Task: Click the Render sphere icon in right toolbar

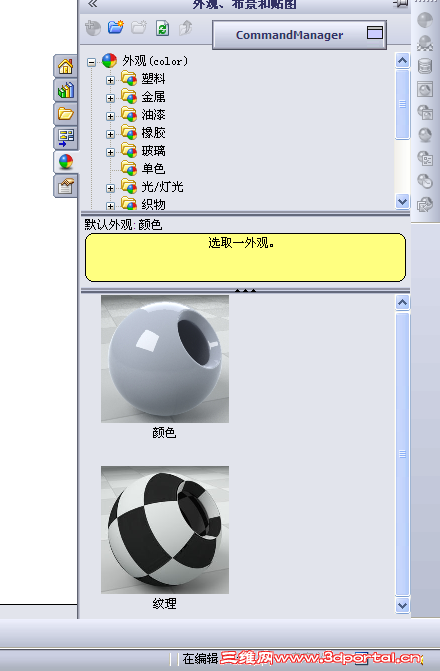Action: [425, 136]
